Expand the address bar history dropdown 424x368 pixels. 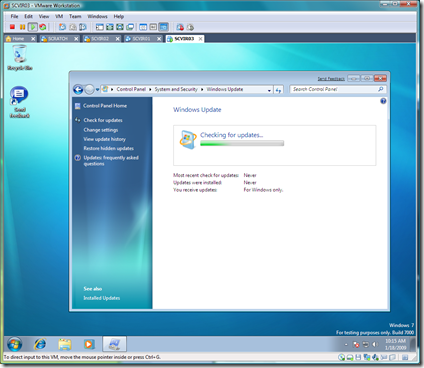coord(269,90)
